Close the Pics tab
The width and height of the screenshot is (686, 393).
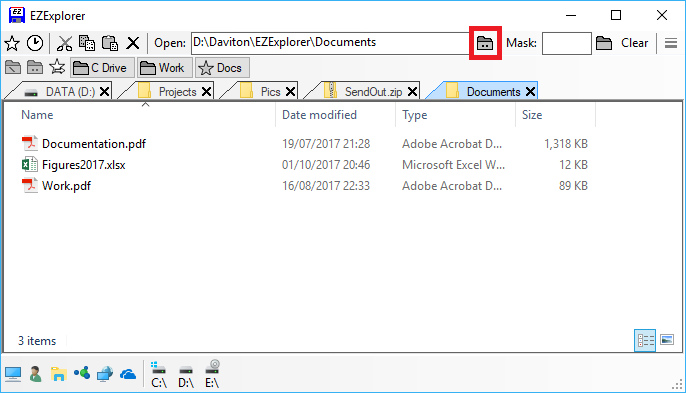pos(290,91)
